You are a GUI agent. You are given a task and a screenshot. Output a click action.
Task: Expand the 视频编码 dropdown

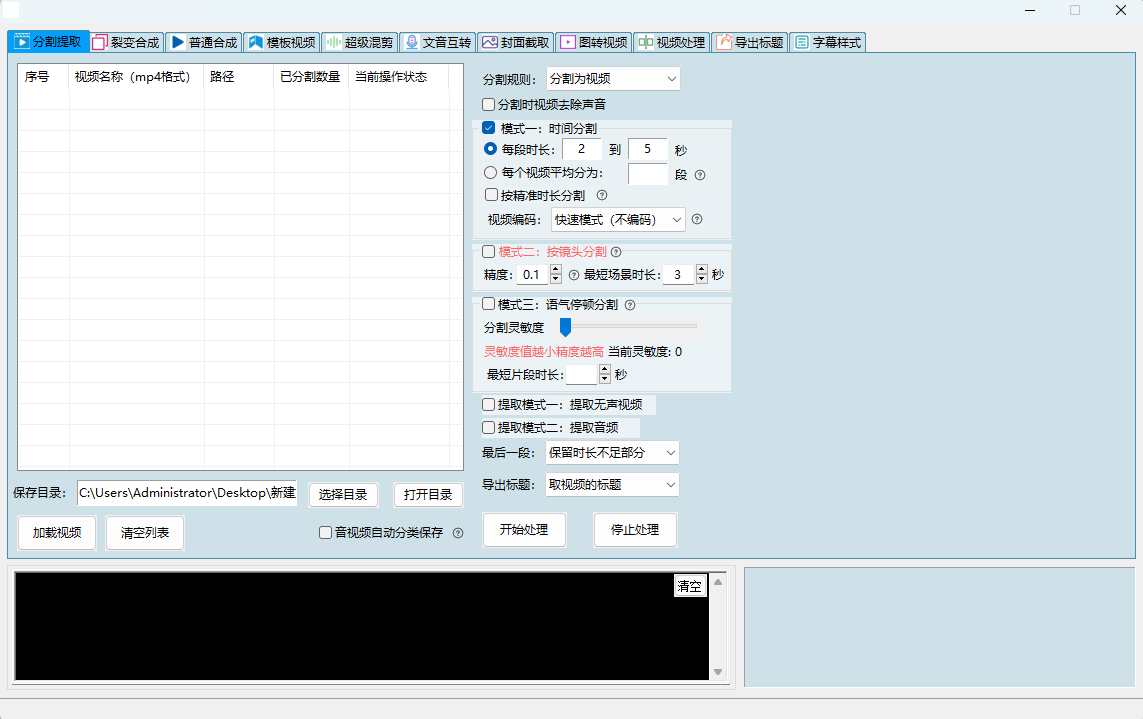click(x=618, y=220)
